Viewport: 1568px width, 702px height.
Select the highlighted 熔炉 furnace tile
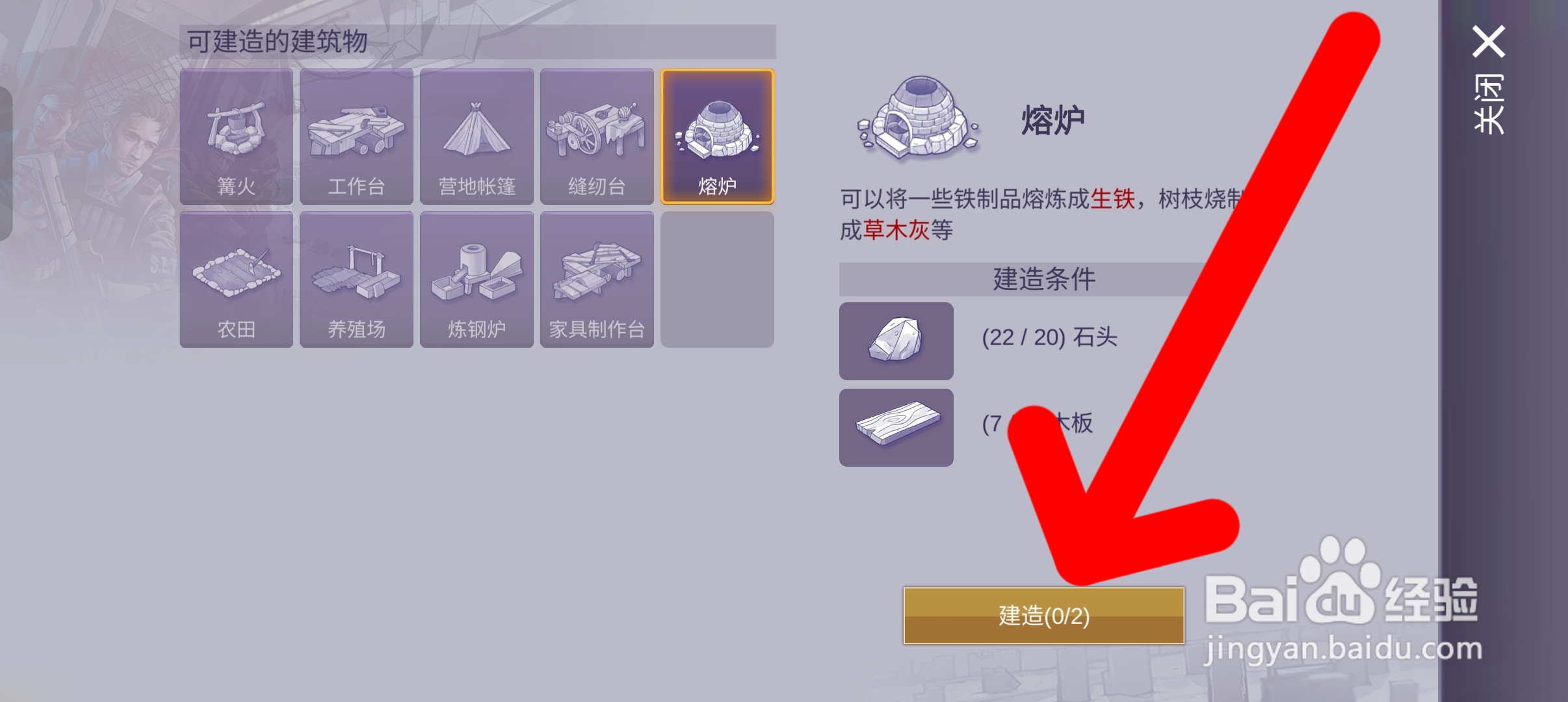tap(717, 136)
